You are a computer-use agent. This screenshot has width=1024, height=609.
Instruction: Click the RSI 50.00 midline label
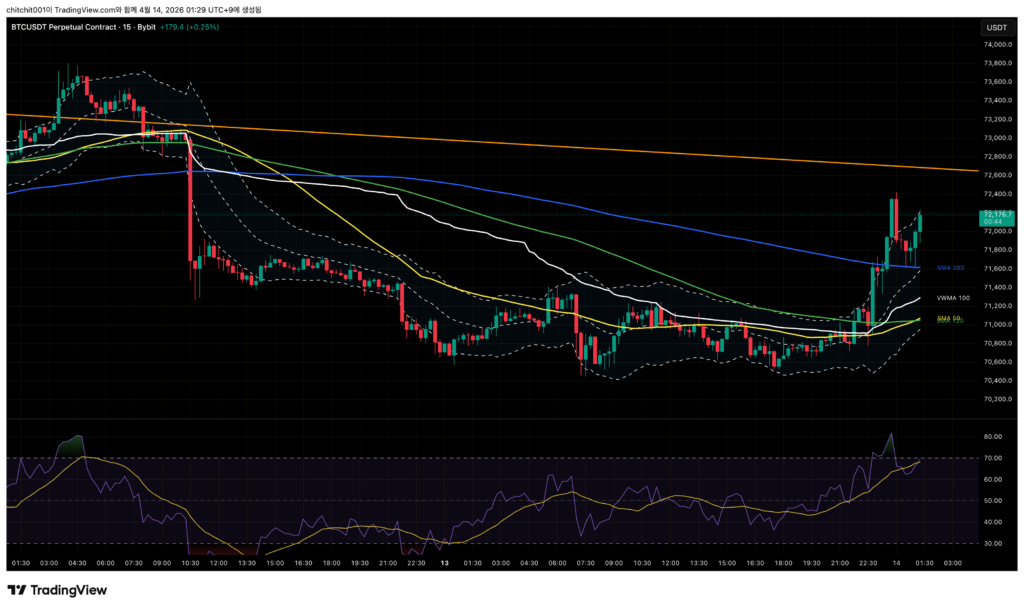(994, 501)
